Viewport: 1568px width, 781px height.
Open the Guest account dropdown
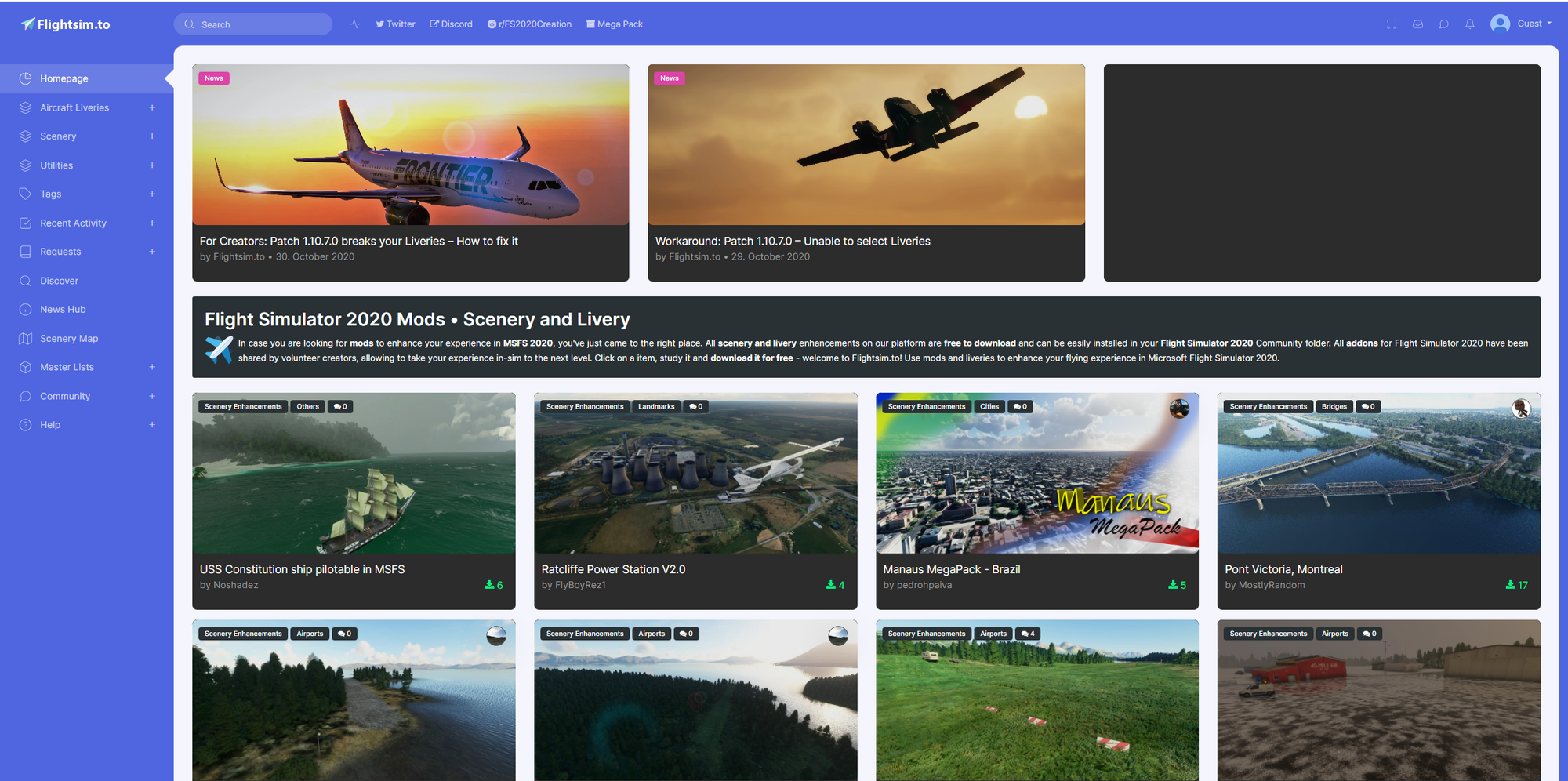click(1534, 24)
